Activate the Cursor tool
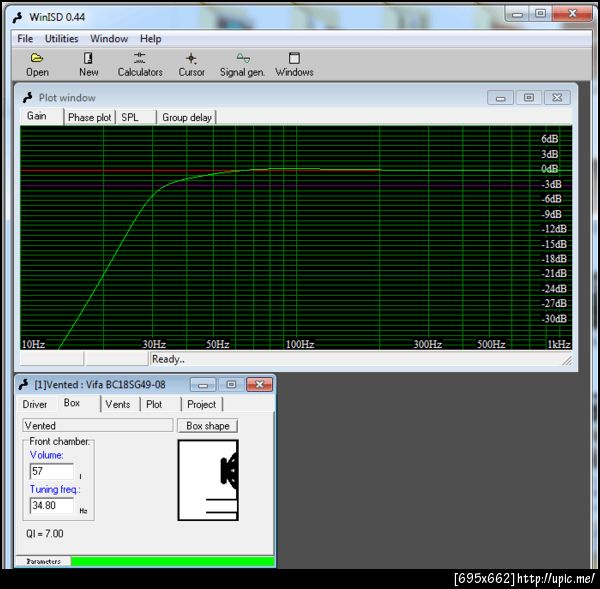 191,64
